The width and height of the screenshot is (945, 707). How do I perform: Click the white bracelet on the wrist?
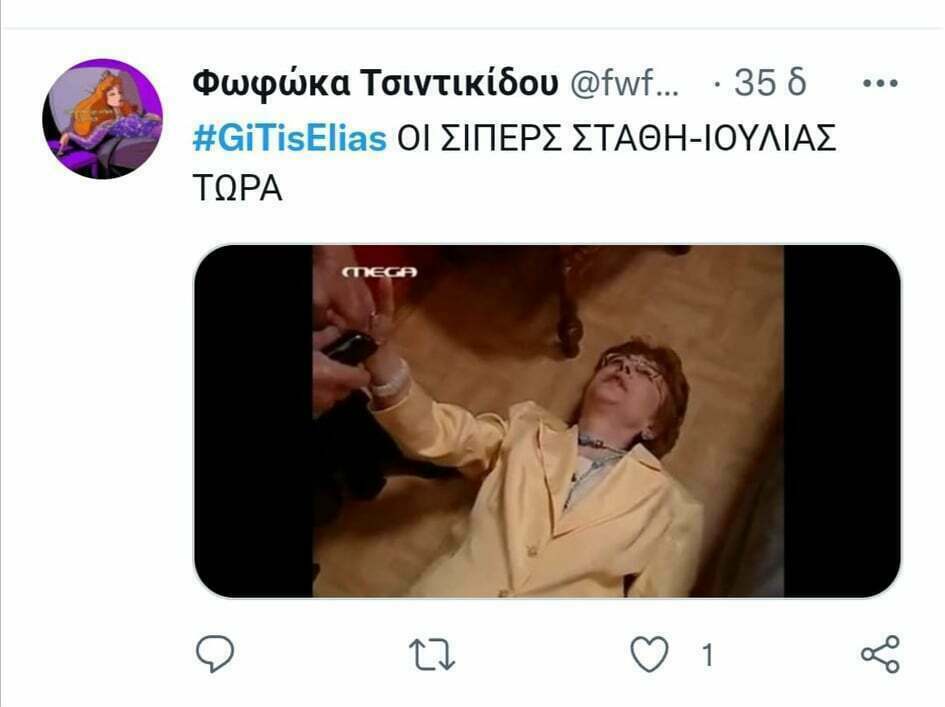tap(391, 382)
